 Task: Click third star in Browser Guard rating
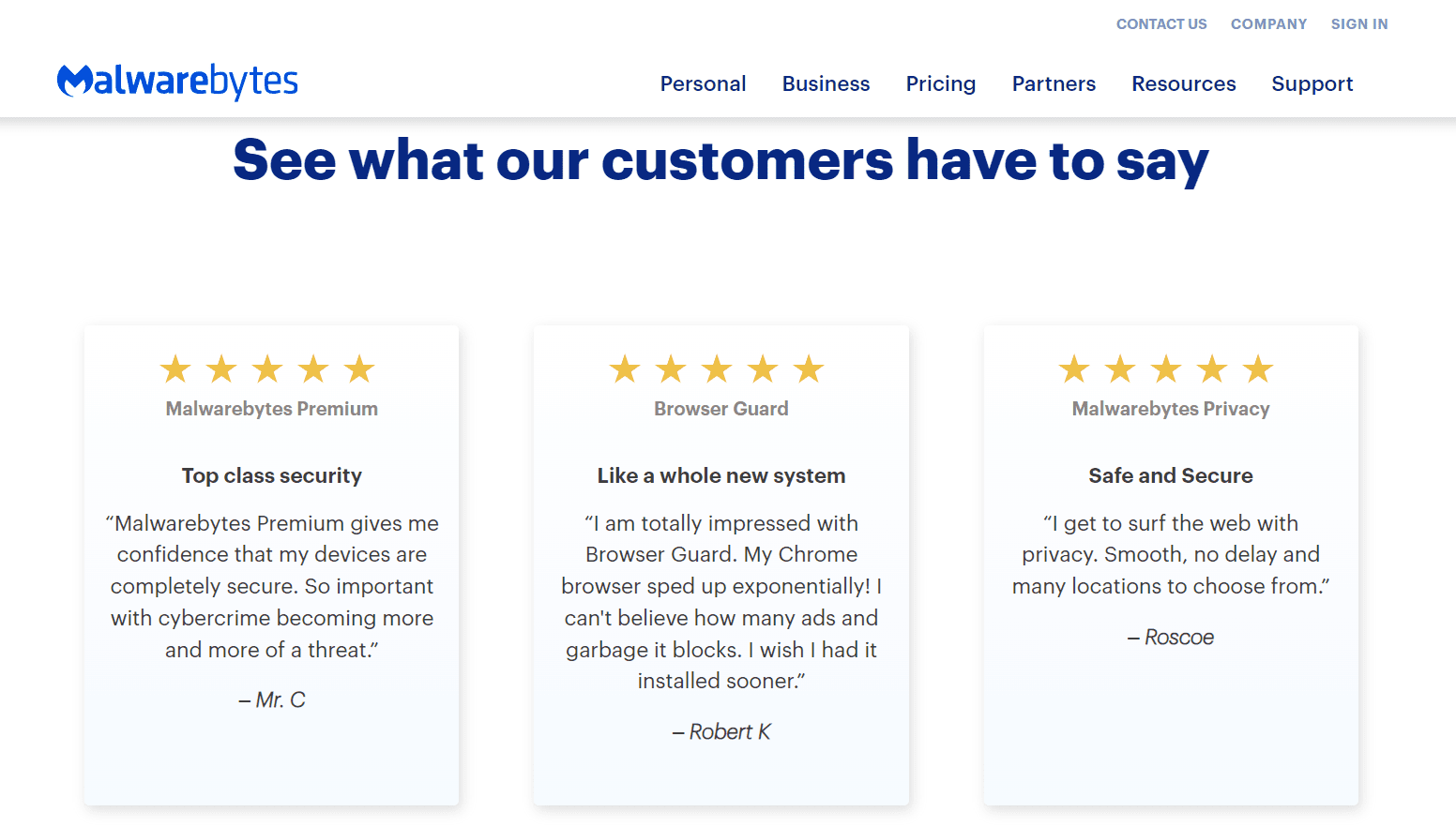click(x=717, y=369)
